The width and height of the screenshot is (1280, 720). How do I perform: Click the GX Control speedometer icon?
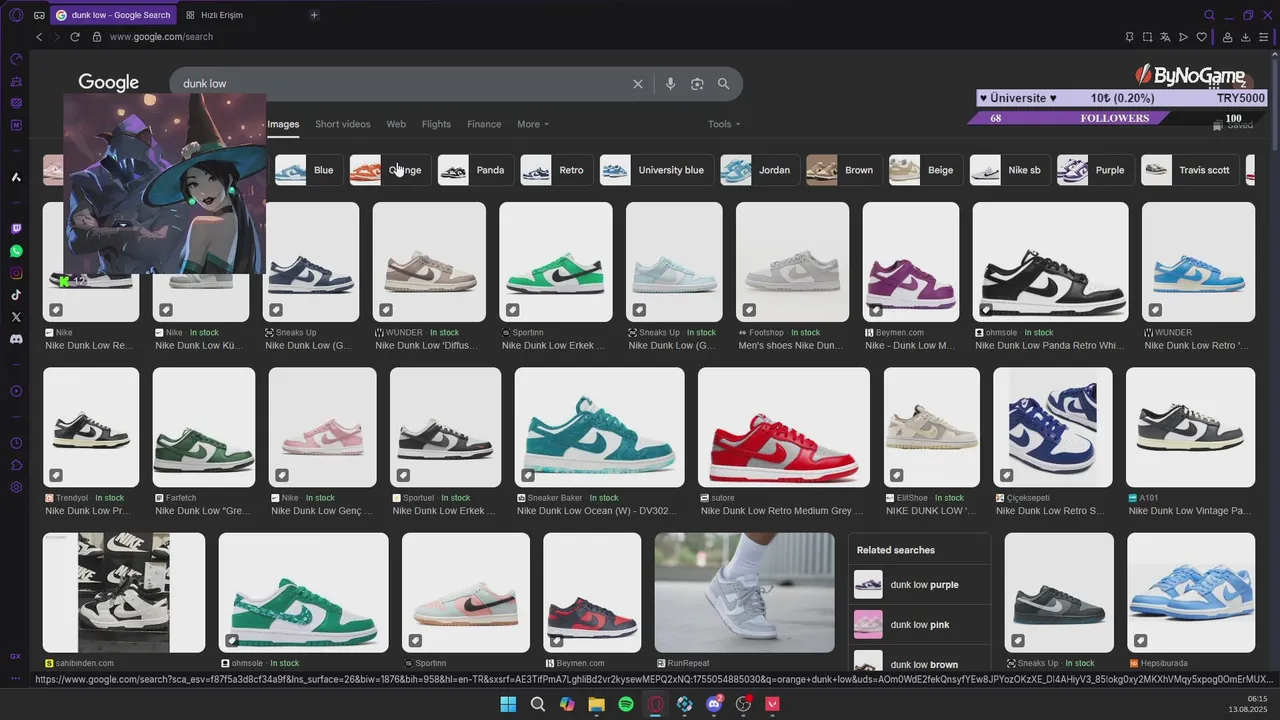tap(16, 59)
